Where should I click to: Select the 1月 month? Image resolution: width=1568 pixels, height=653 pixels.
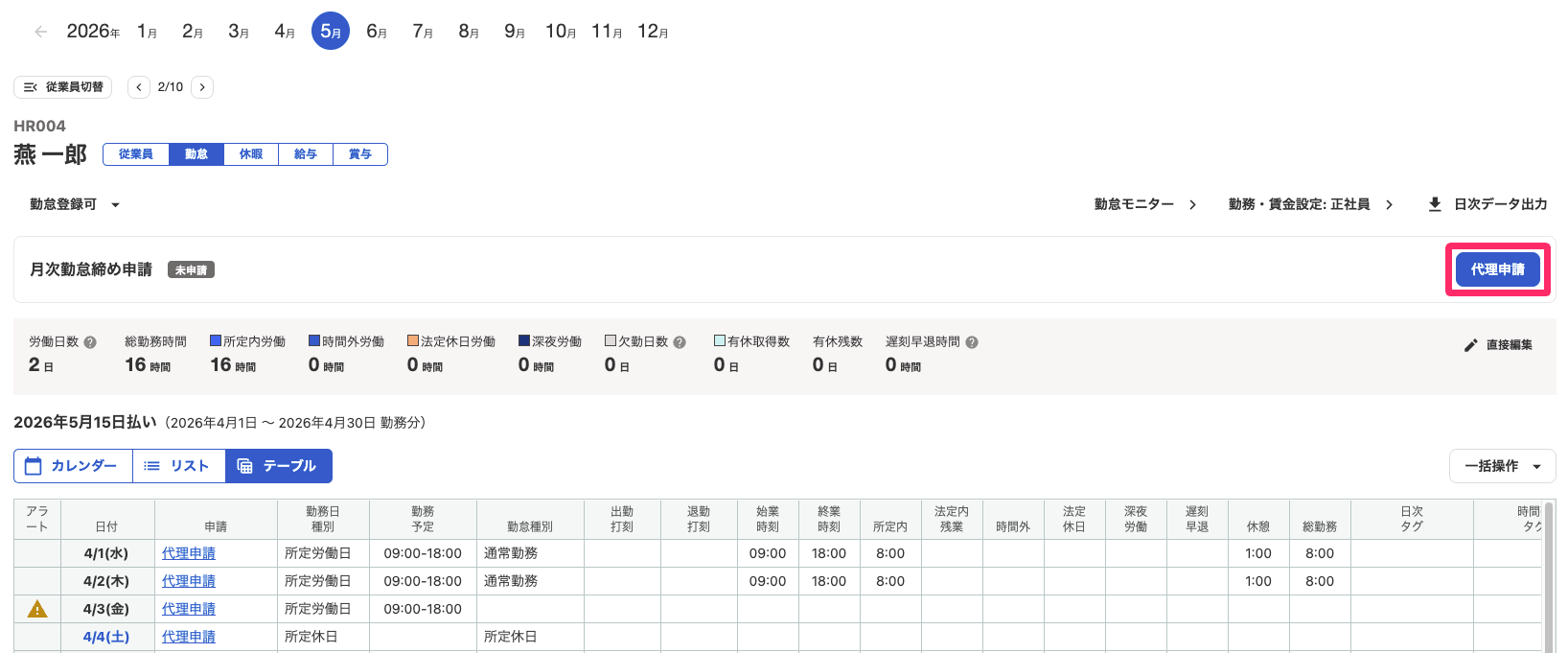pyautogui.click(x=147, y=32)
